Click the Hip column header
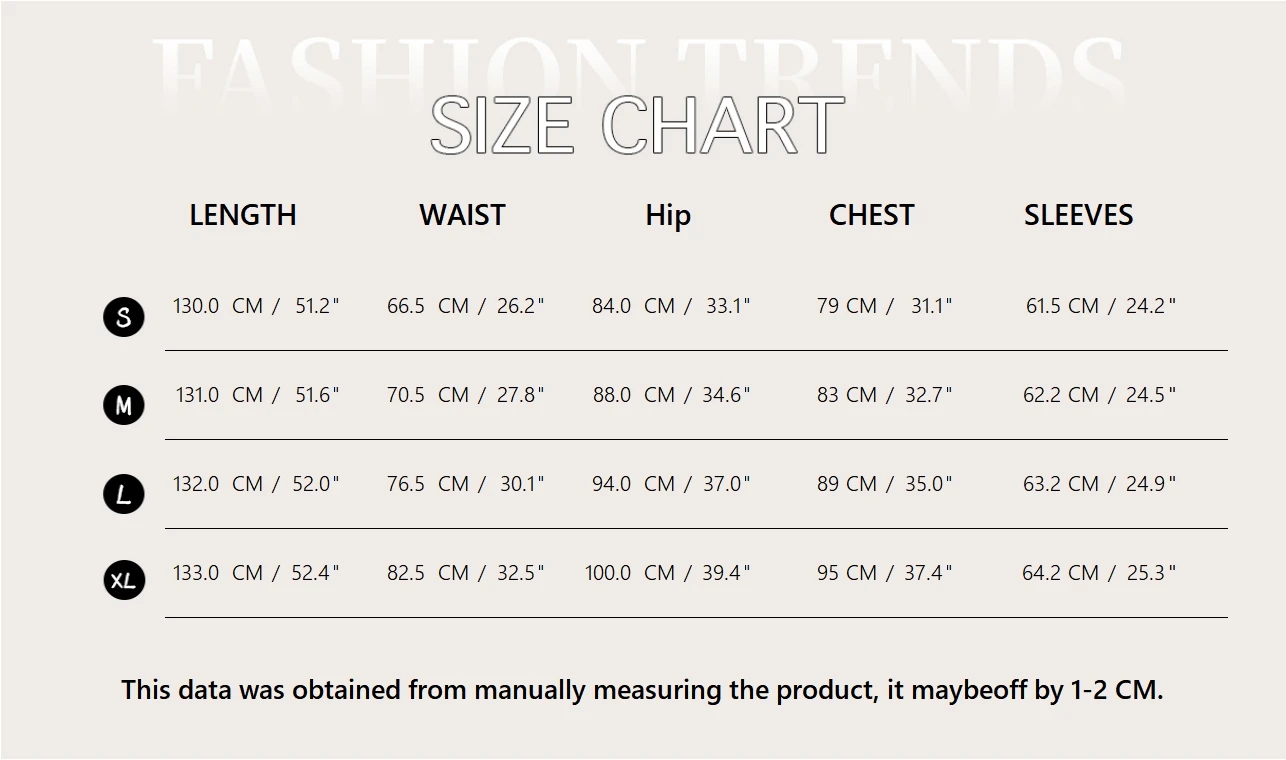Screen dimensions: 1286x760 pos(668,215)
